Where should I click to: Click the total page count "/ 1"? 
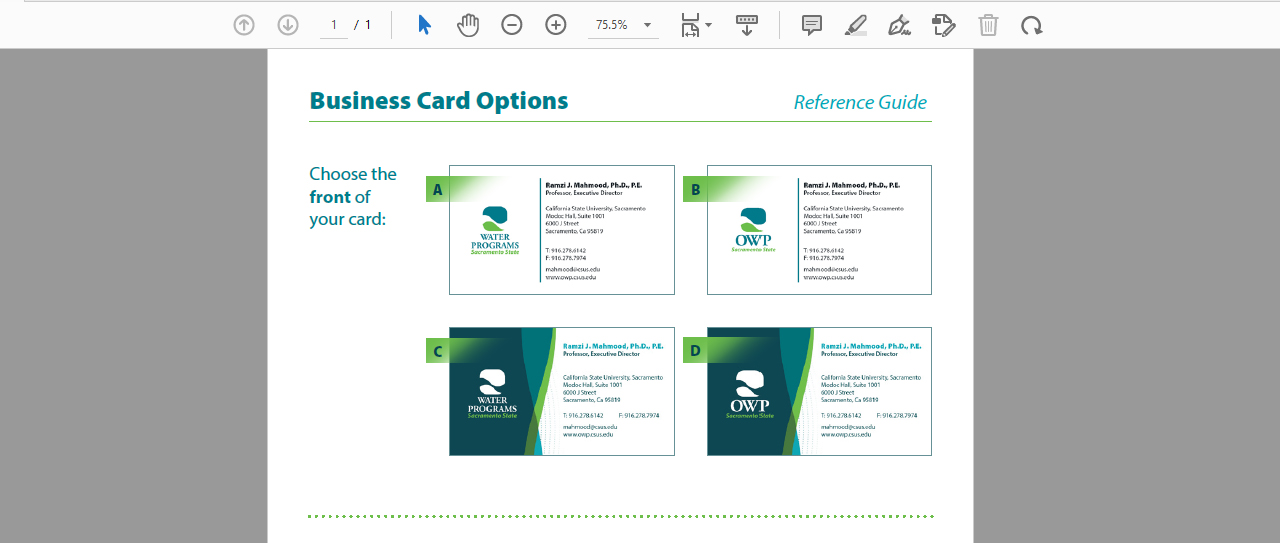[x=362, y=25]
